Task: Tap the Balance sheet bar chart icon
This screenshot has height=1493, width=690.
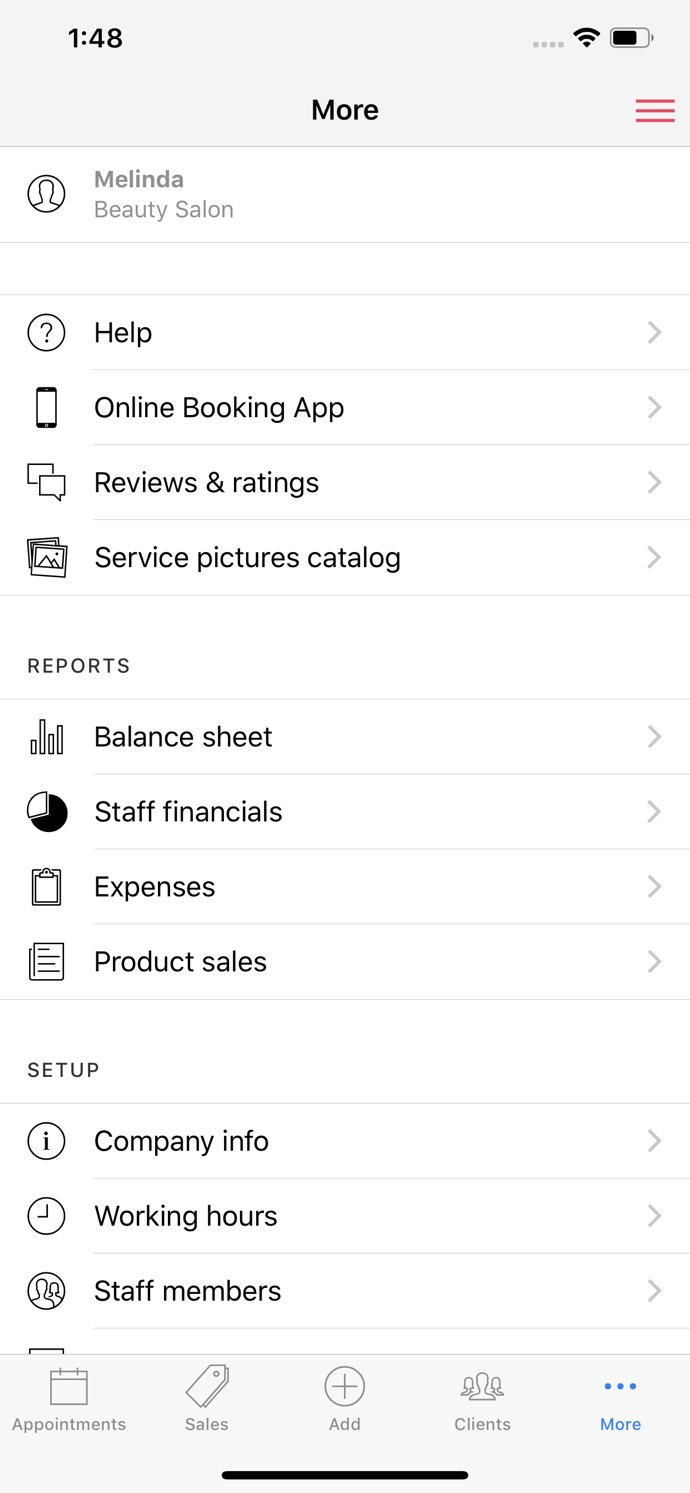Action: [x=46, y=737]
